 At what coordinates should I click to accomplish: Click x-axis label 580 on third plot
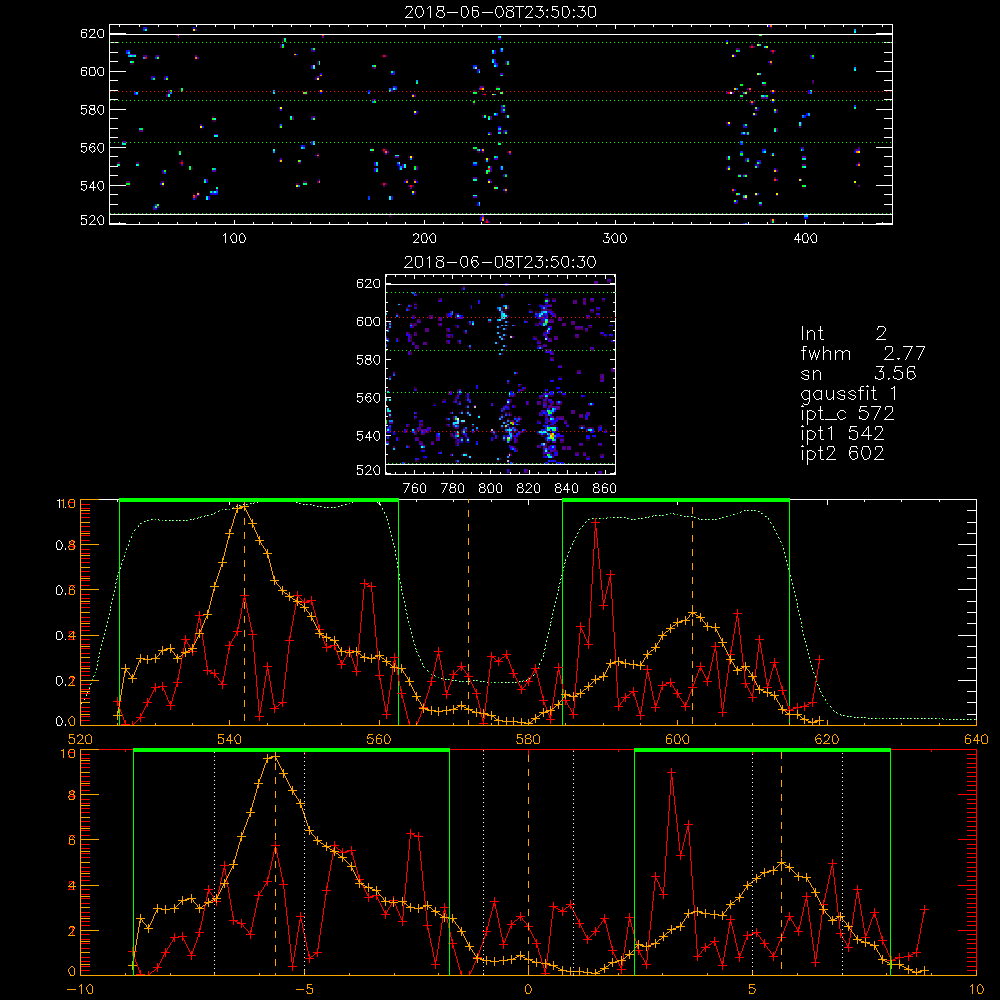click(528, 740)
